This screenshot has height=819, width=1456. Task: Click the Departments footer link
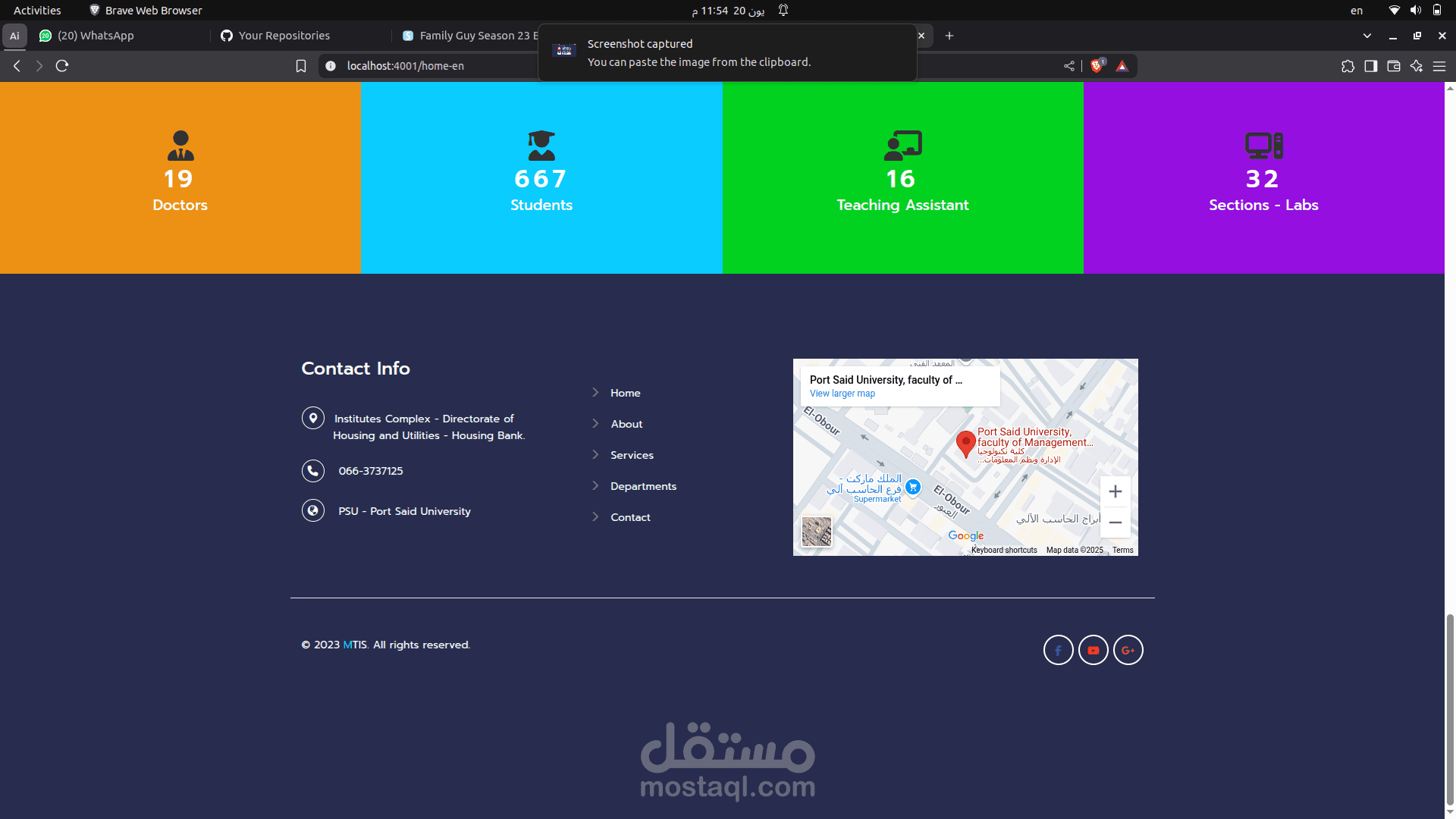click(x=643, y=486)
